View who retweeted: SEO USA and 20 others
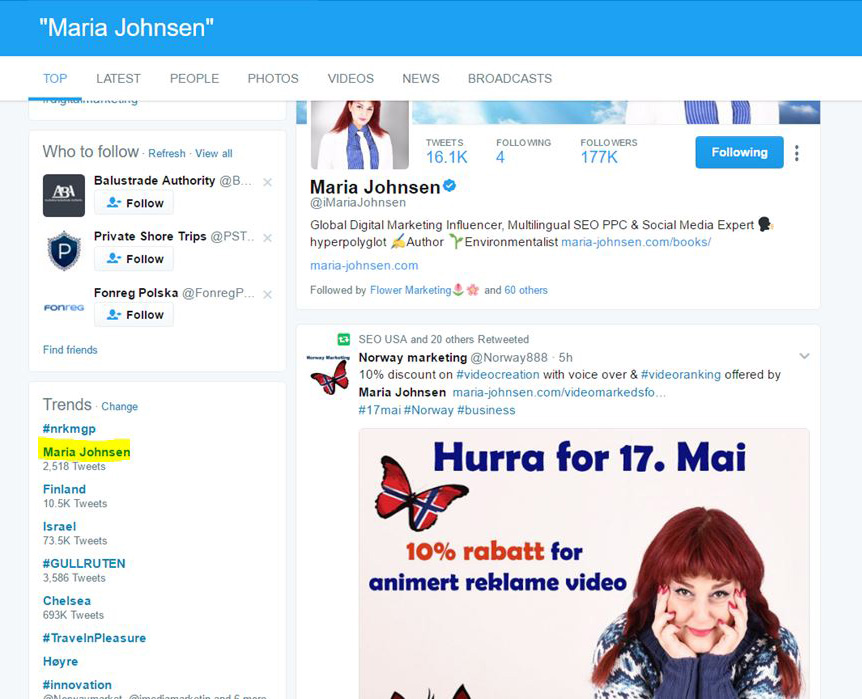The height and width of the screenshot is (699, 862). point(444,339)
